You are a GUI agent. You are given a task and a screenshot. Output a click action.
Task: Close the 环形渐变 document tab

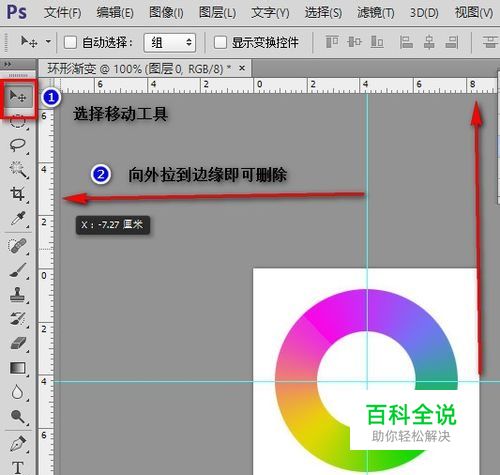point(242,68)
